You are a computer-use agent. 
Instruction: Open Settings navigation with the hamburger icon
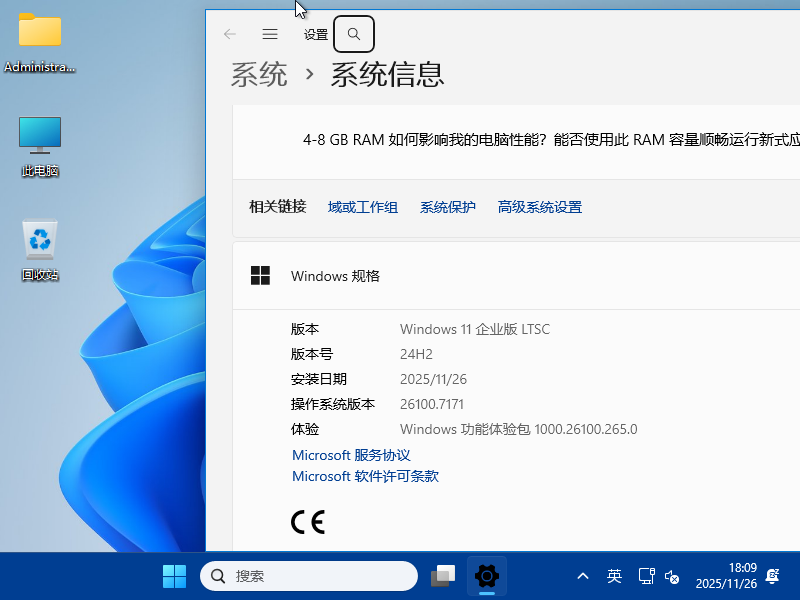click(269, 33)
